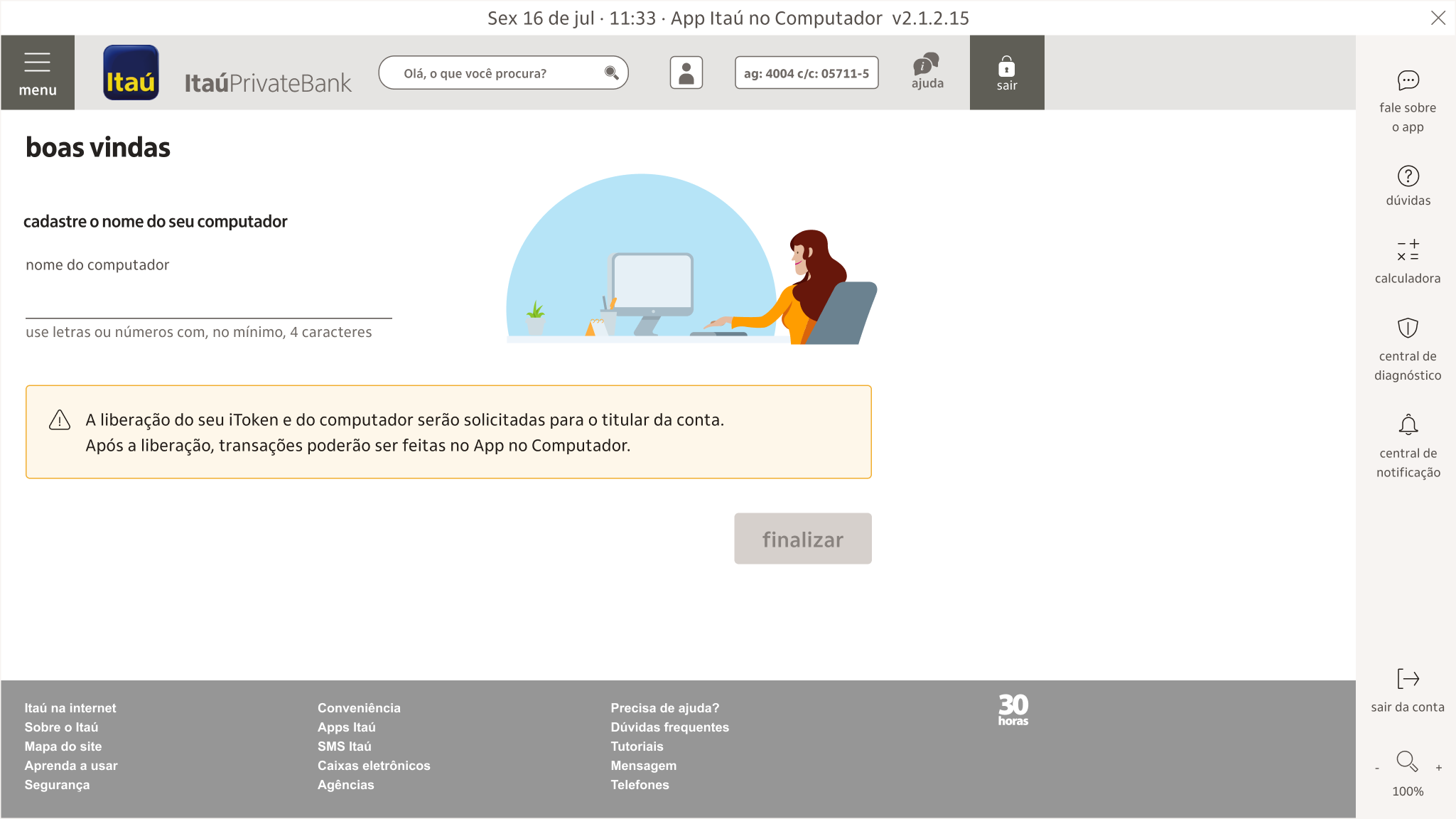Screen dimensions: 1456x819
Task: Increase zoom with plus button
Action: (x=1438, y=768)
